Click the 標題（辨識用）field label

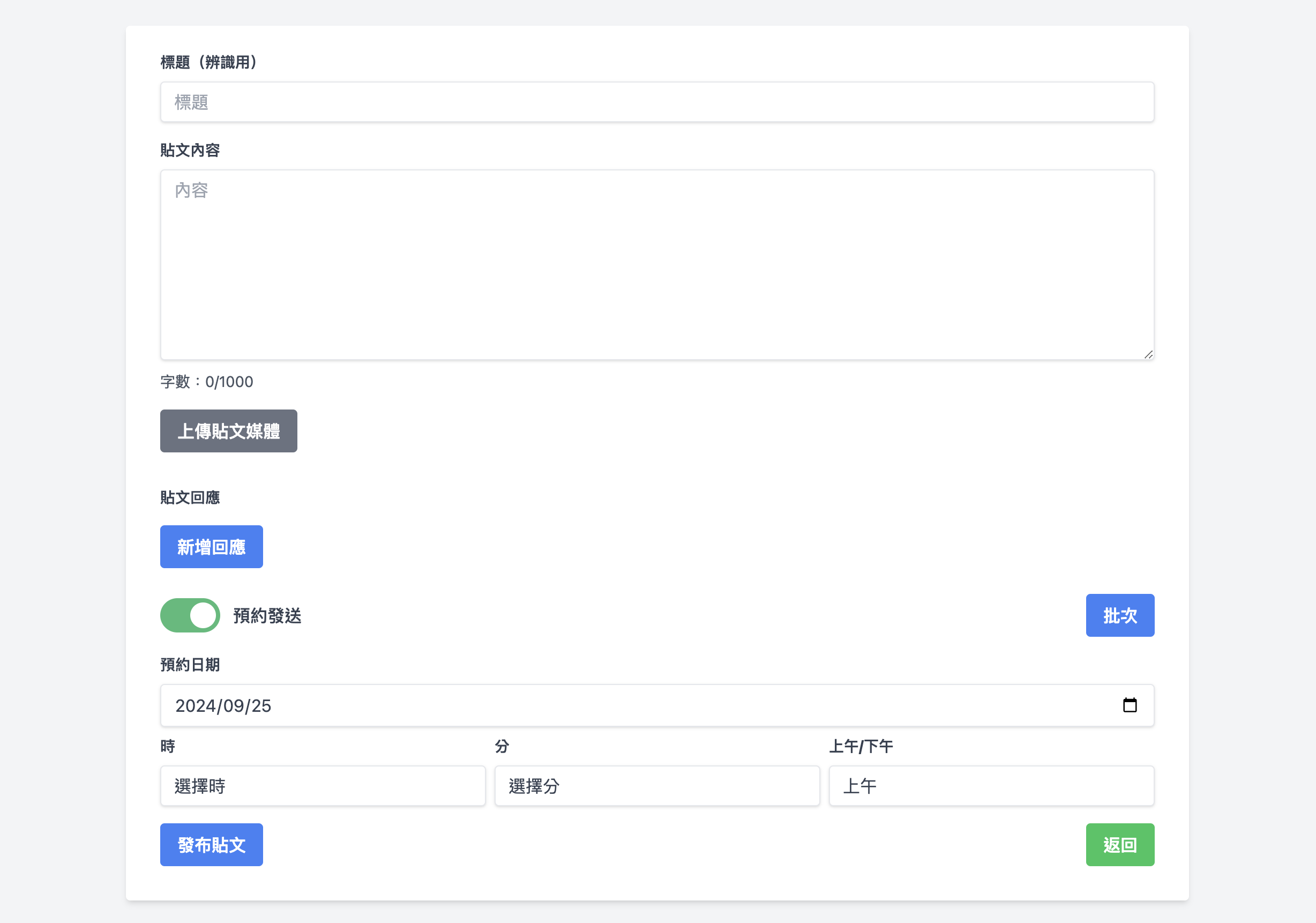209,62
